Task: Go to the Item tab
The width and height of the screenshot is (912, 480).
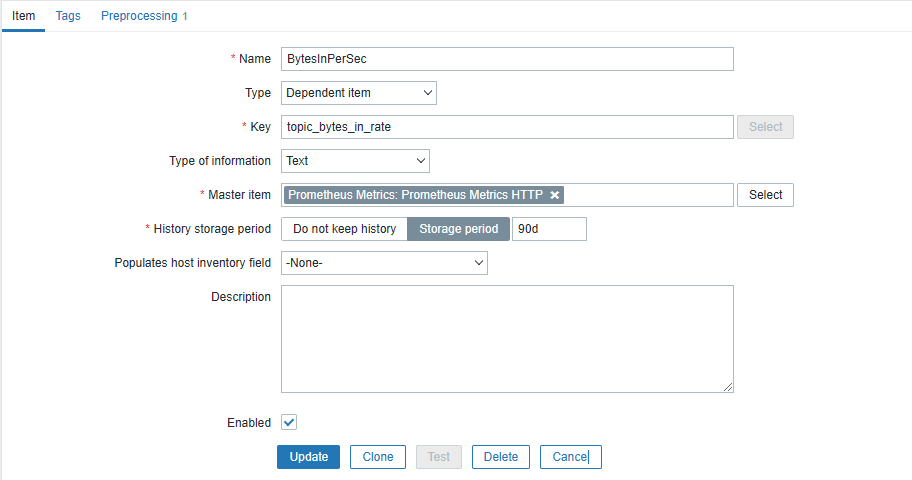Action: (23, 16)
